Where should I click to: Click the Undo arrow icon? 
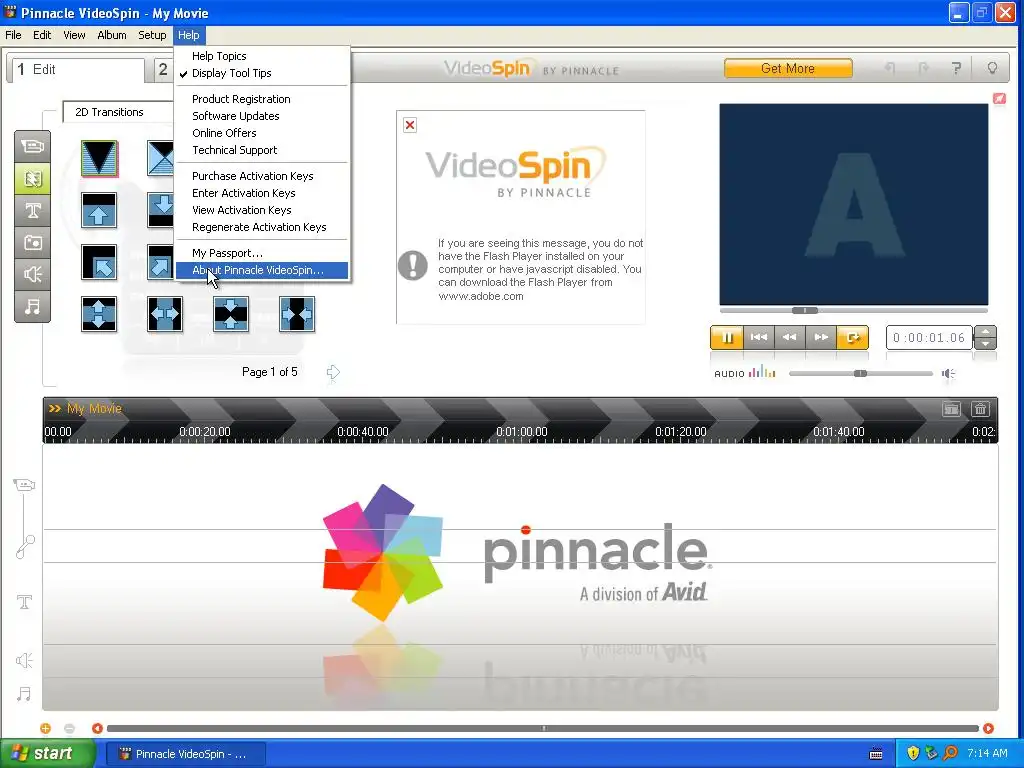pos(890,68)
